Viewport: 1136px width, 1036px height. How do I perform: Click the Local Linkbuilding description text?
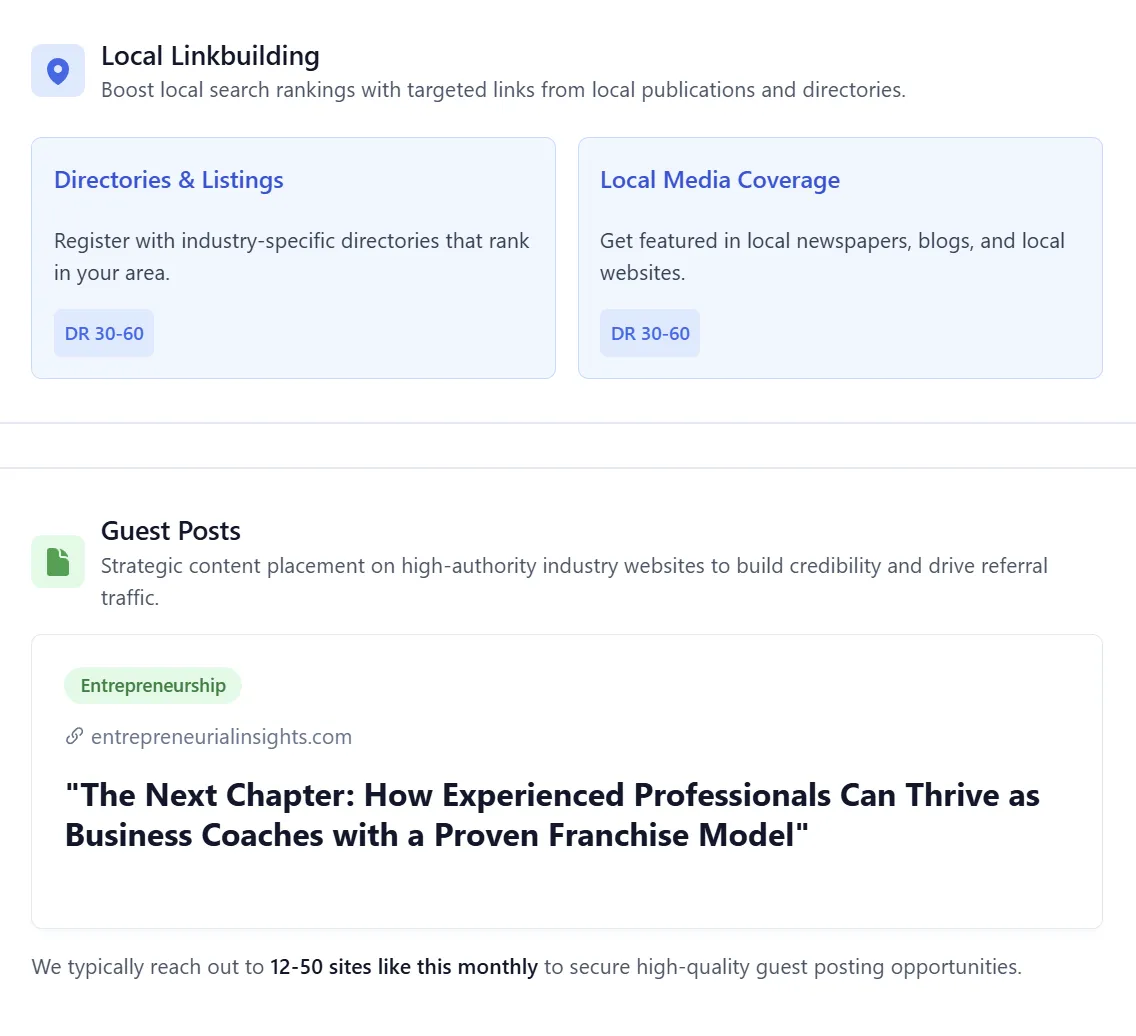tap(503, 90)
